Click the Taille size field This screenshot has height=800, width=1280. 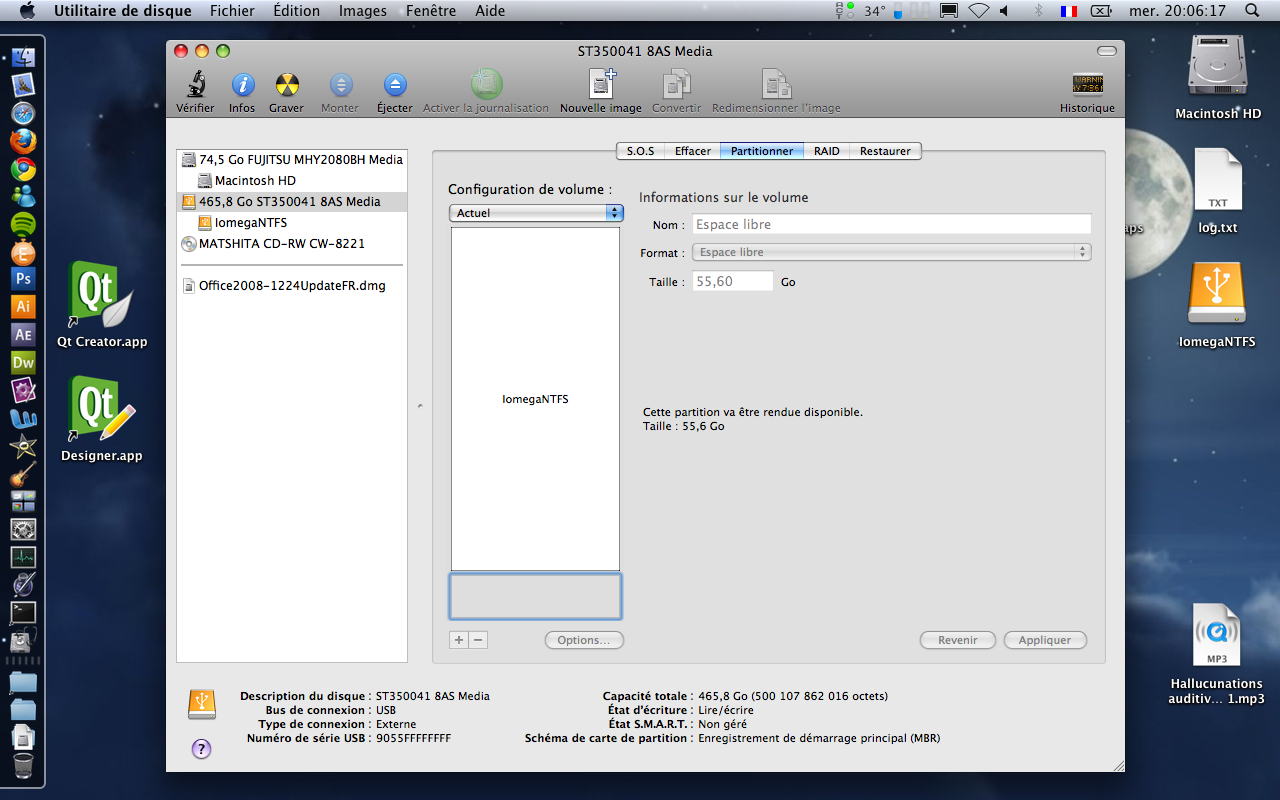pos(732,282)
